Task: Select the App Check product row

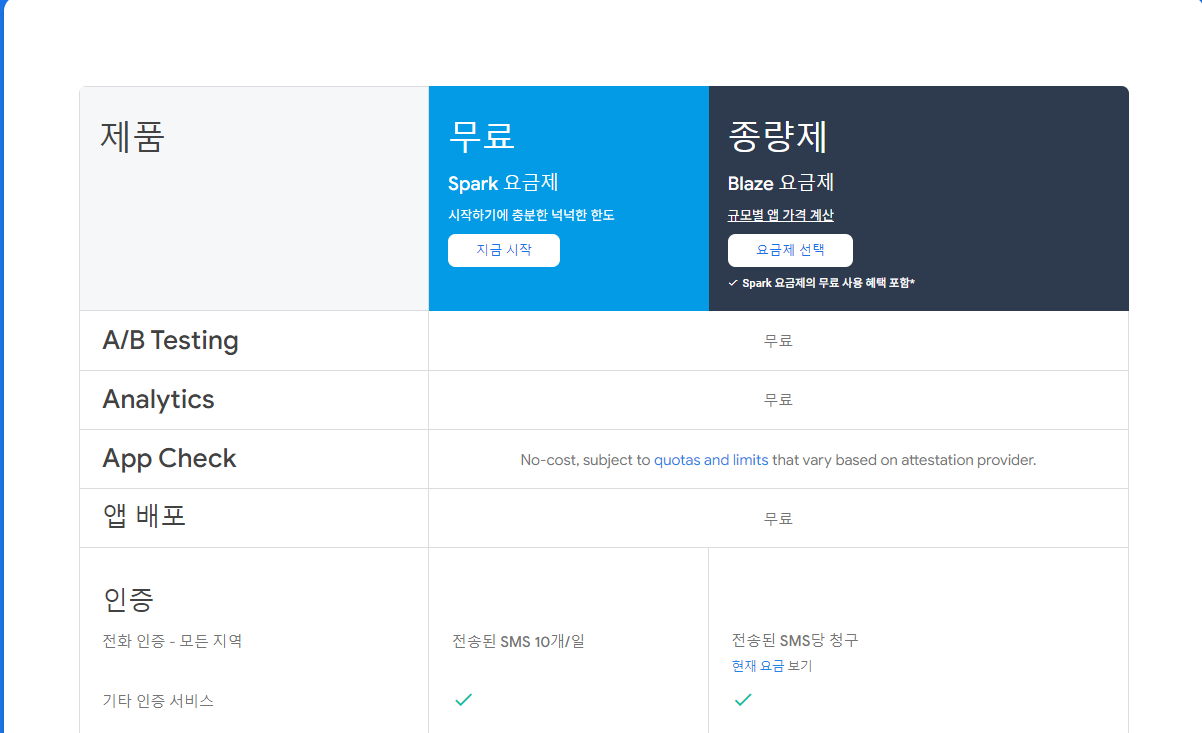Action: coord(604,459)
